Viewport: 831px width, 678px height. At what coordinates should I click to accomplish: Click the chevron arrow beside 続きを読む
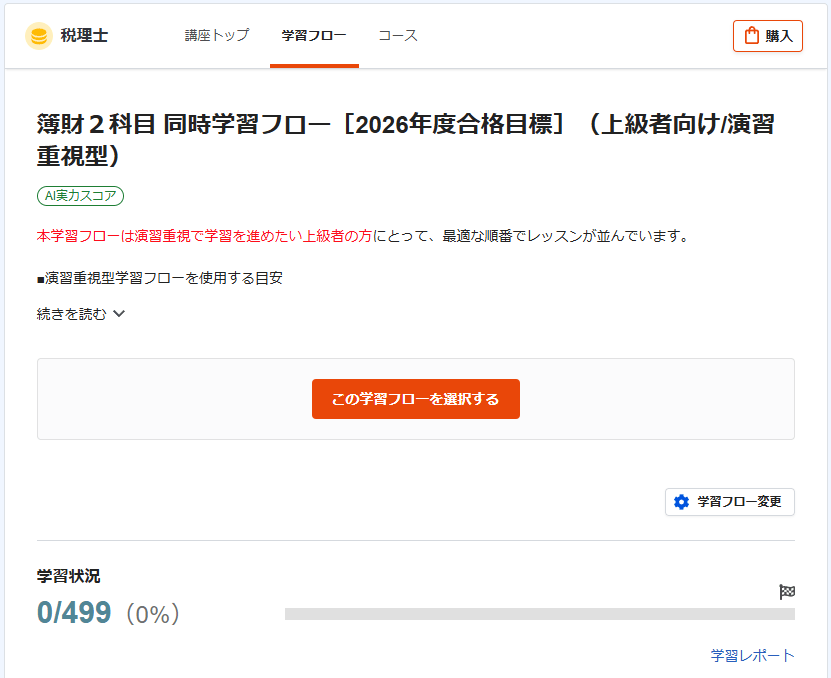(x=117, y=314)
